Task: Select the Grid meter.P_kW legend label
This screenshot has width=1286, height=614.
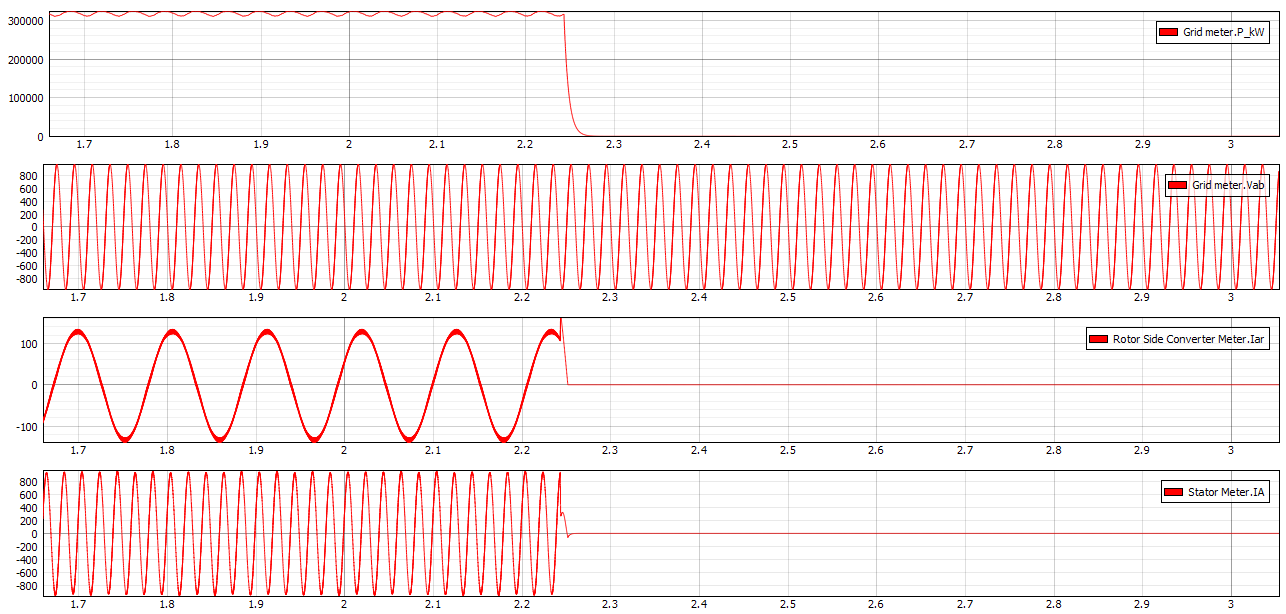Action: pos(1224,33)
